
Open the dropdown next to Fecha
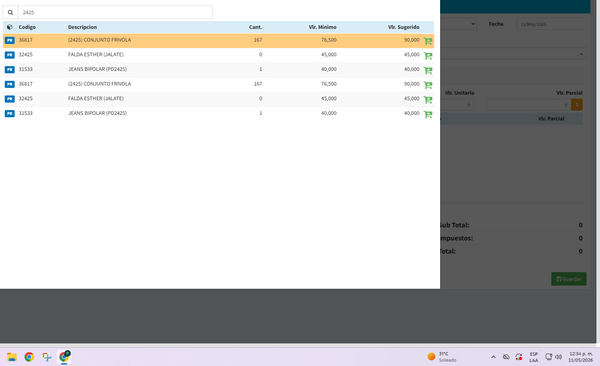click(458, 24)
